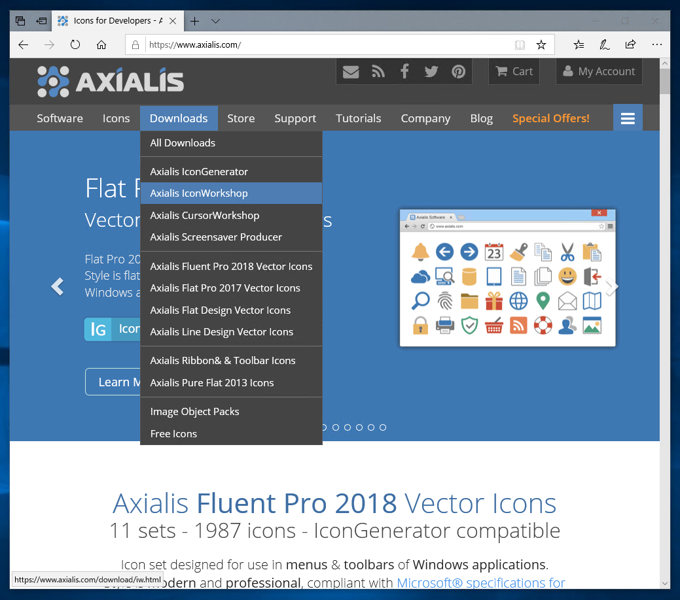680x600 pixels.
Task: Click the last carousel dot indicator
Action: pos(382,427)
